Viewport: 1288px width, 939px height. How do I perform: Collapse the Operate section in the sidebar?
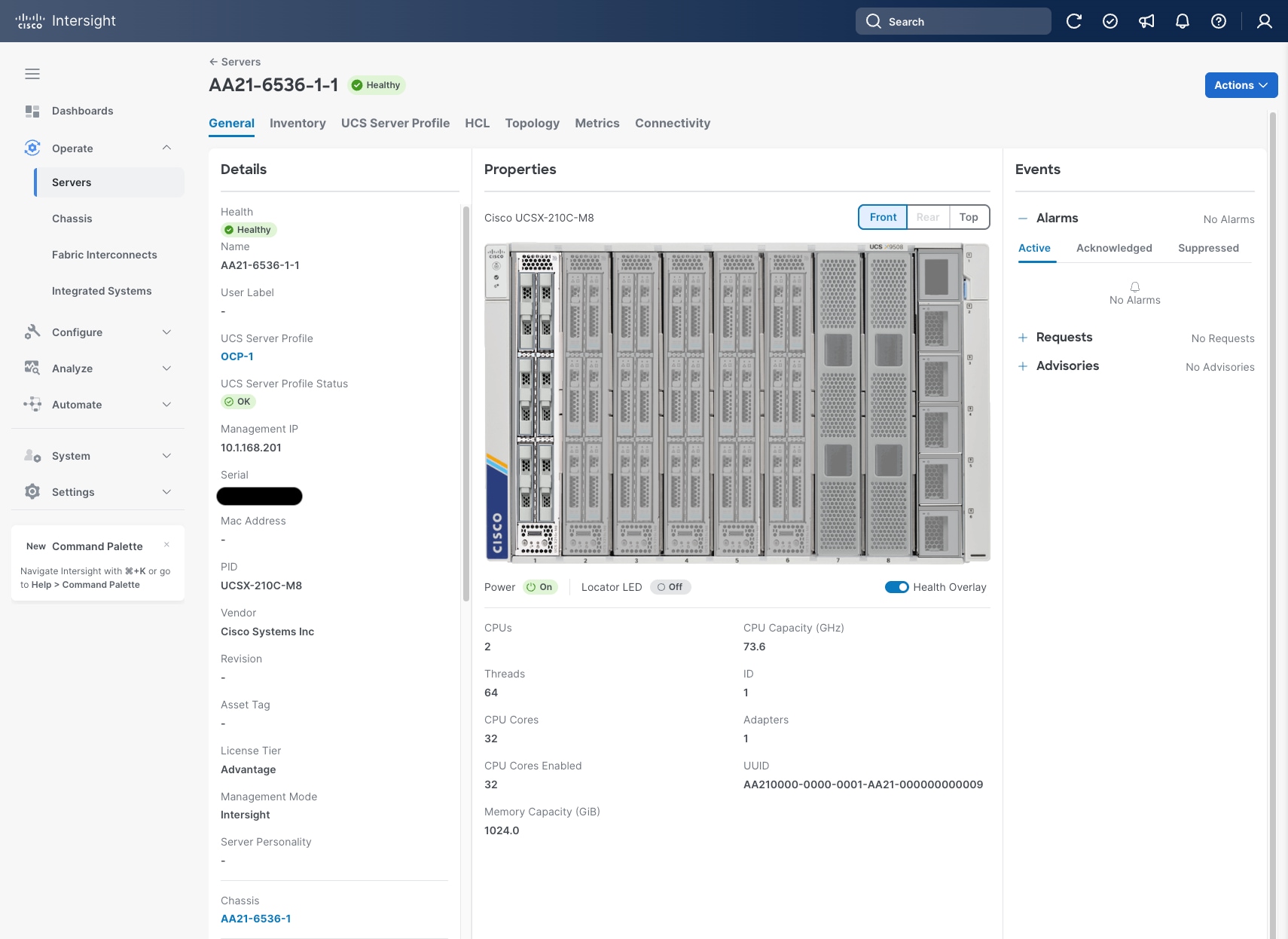pos(166,148)
